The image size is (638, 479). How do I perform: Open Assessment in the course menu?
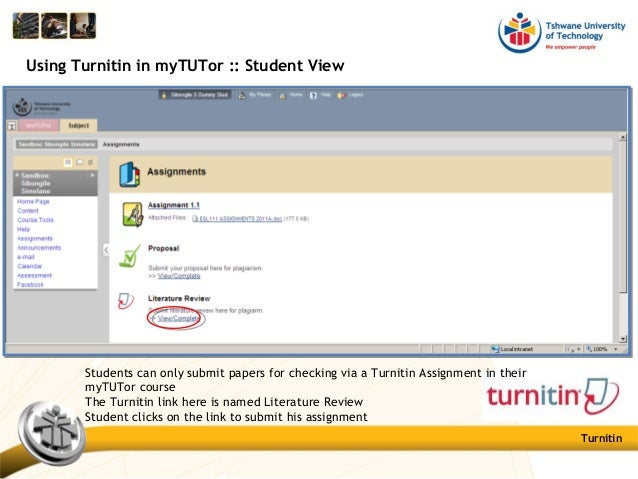coord(34,276)
